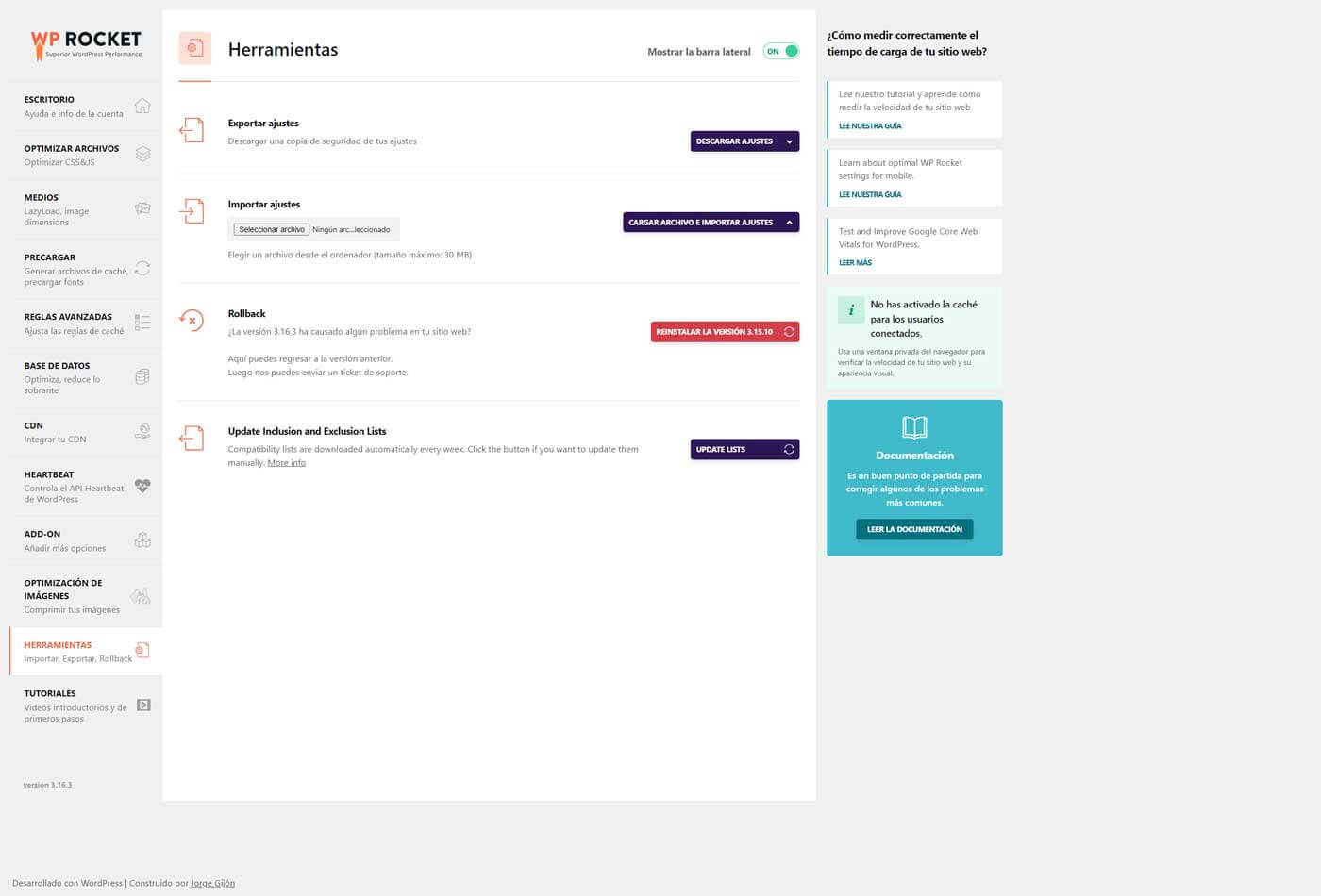Click the 'Exportar ajustes' heading
The width and height of the screenshot is (1321, 896).
coord(263,124)
